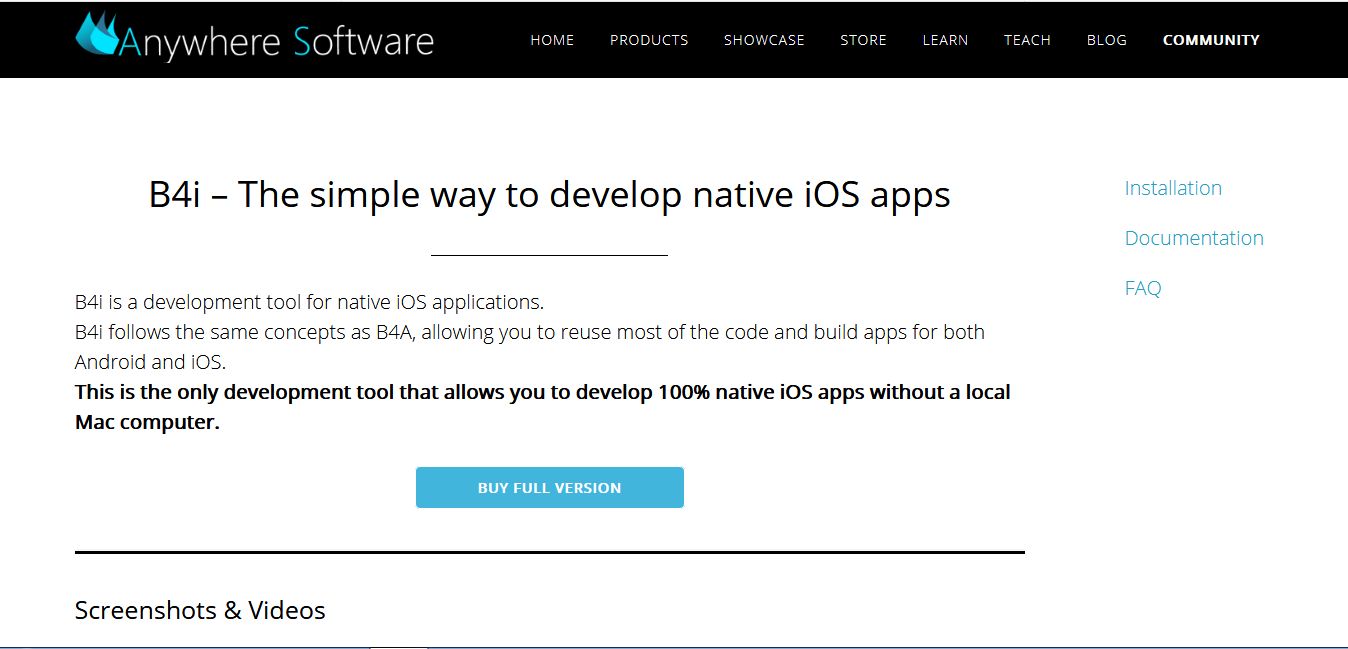Click the Screenshots & Videos heading
Viewport: 1348px width, 649px height.
point(200,610)
